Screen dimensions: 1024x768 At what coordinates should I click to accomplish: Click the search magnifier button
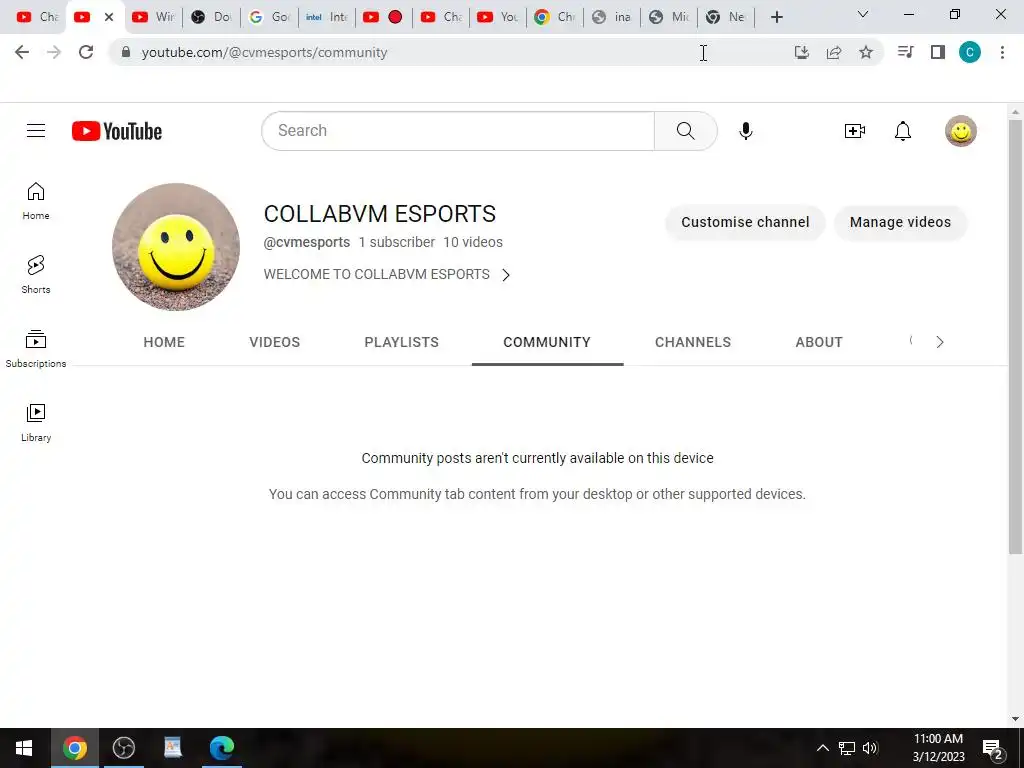pos(686,131)
